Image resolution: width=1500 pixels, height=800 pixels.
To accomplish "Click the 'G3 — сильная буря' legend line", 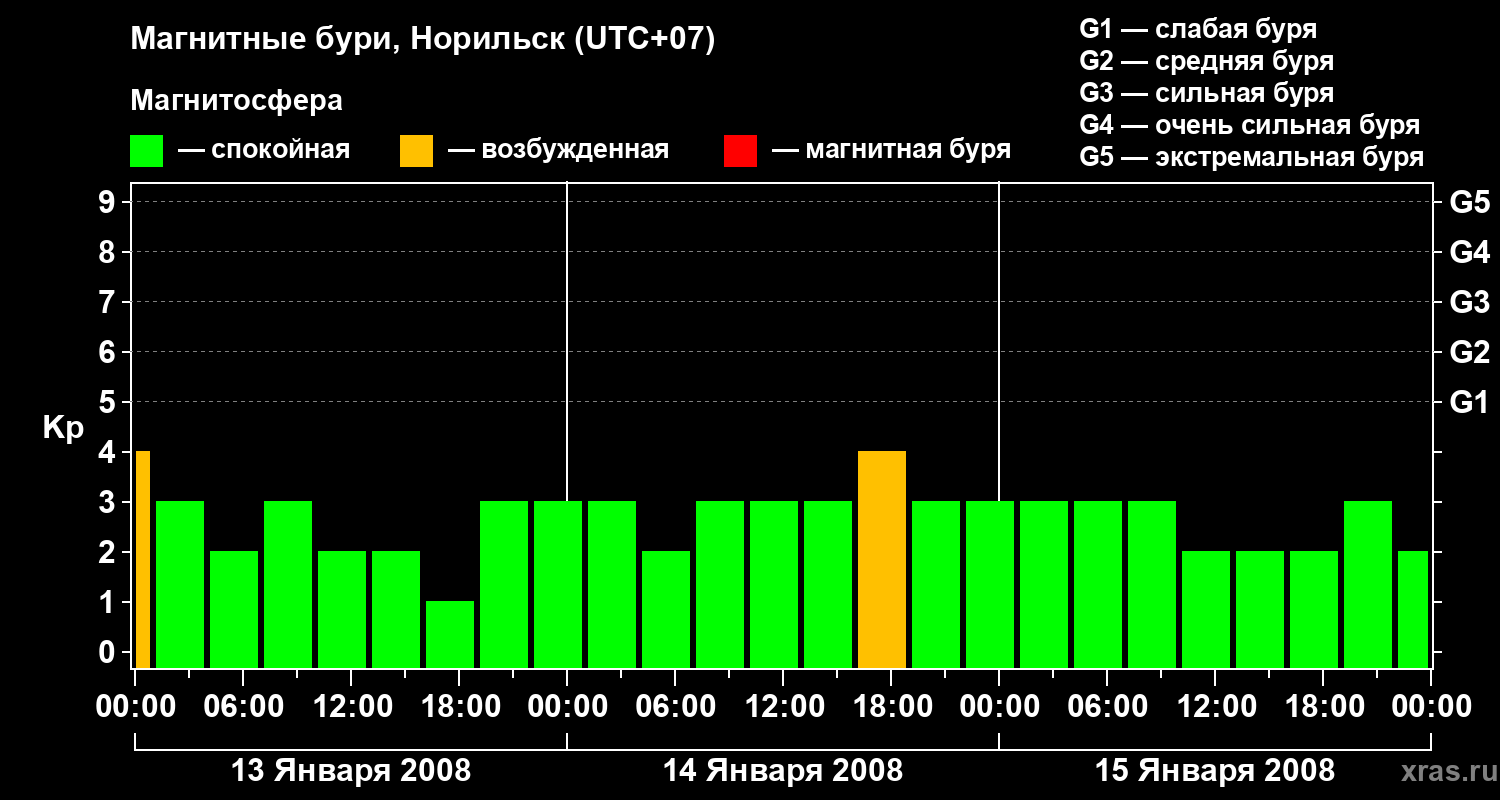I will click(1206, 93).
